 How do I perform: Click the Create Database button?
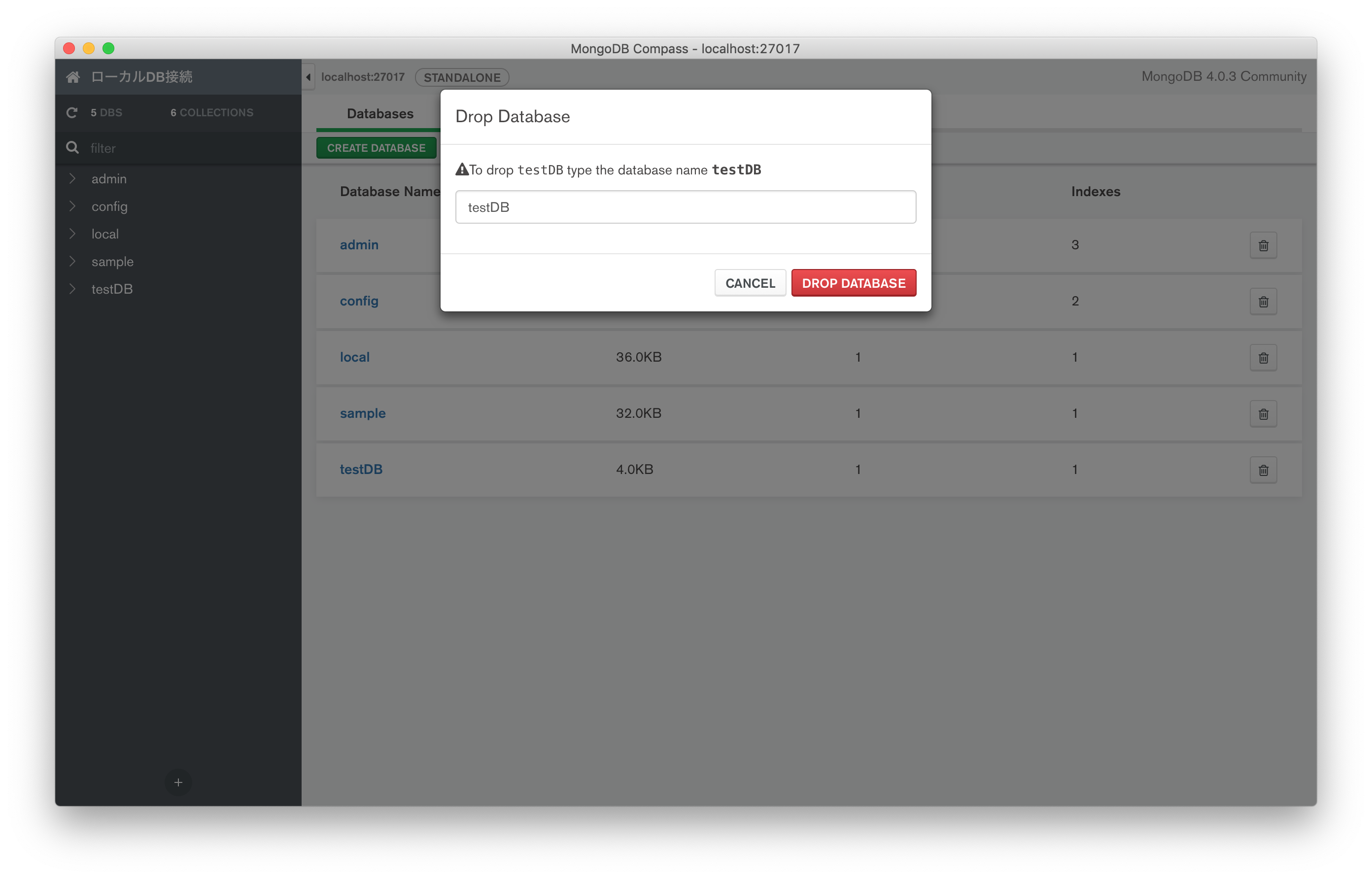376,148
